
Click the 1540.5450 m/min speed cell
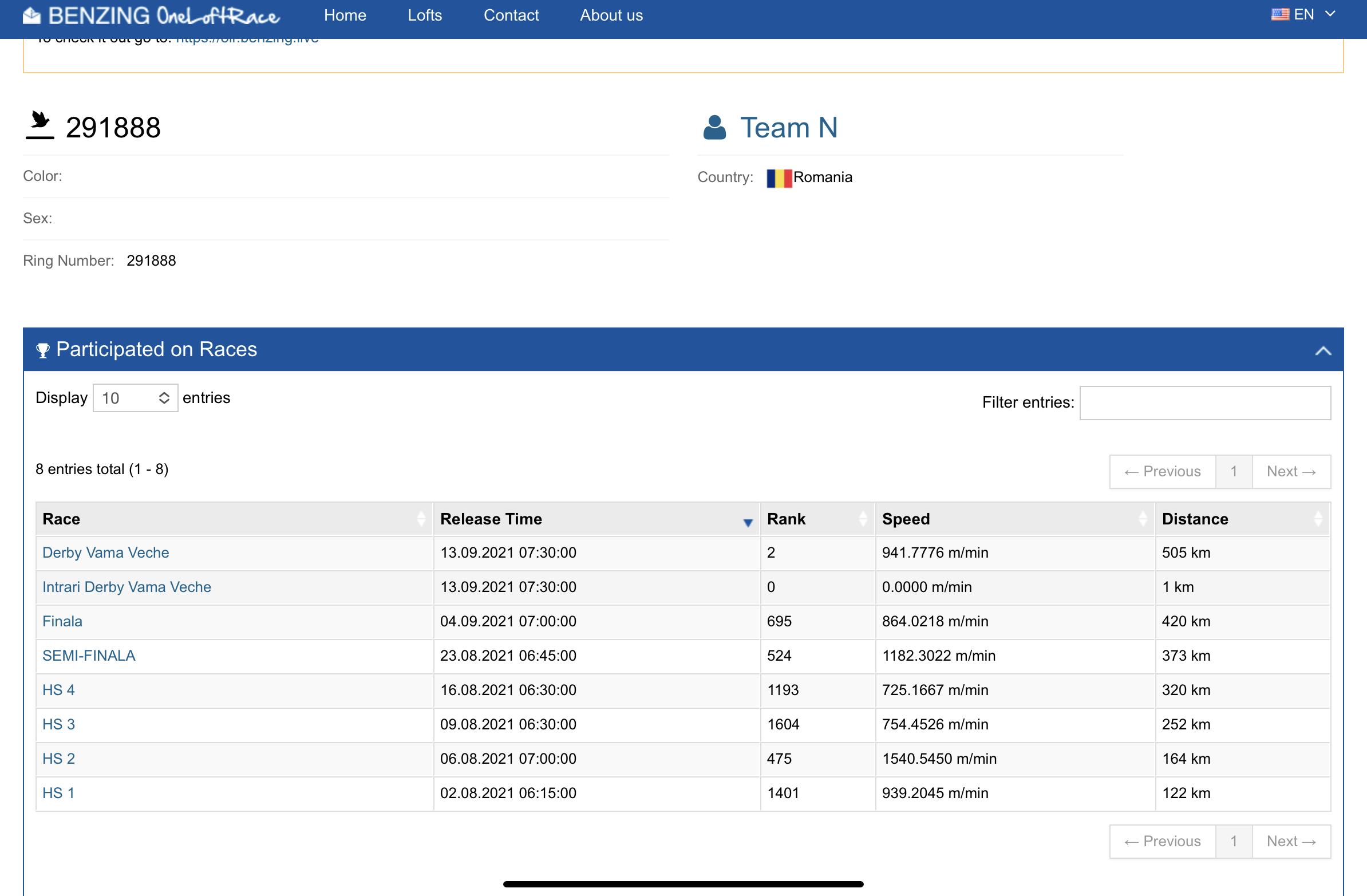pyautogui.click(x=1015, y=759)
